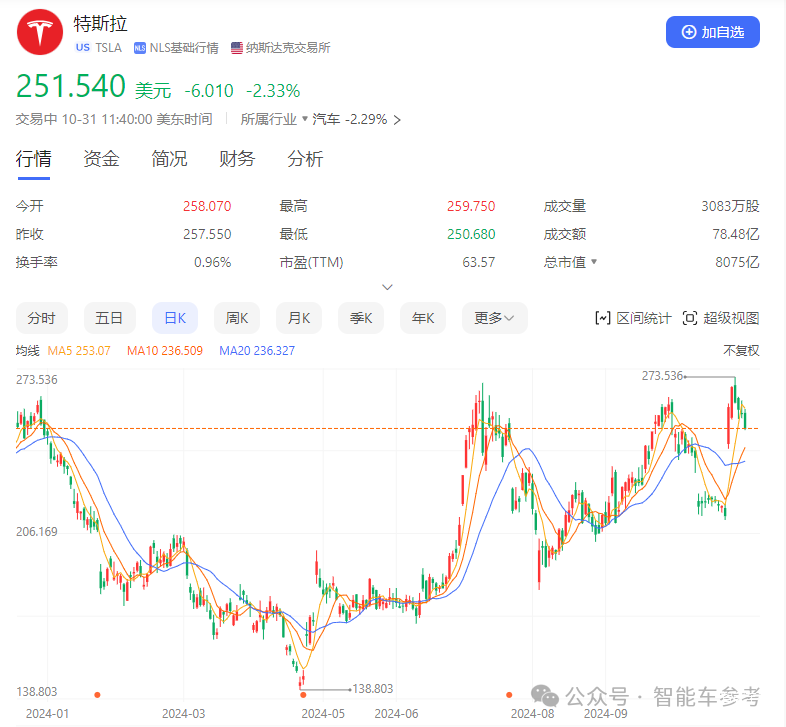786x727 pixels.
Task: Select the 分时 chart period
Action: tap(42, 318)
